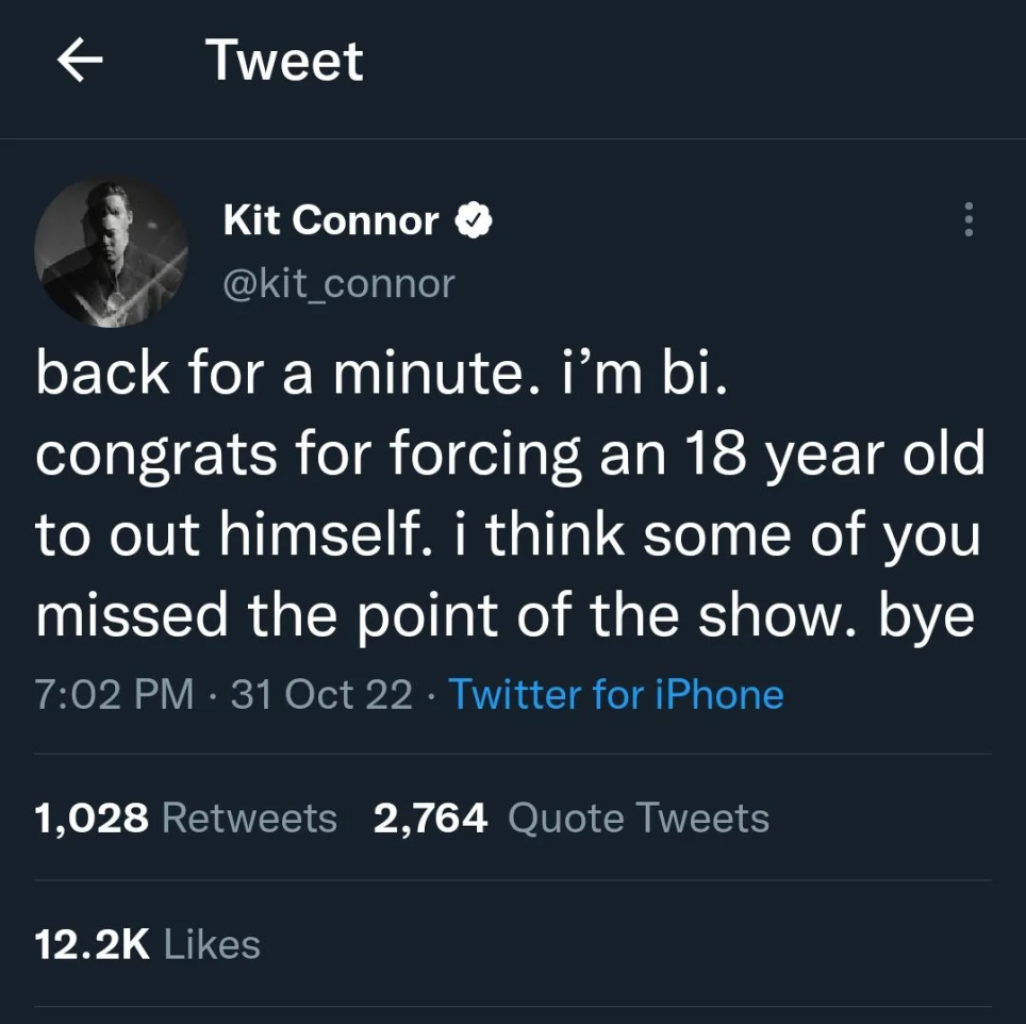Click the 12.2K likes count number
Image resolution: width=1026 pixels, height=1024 pixels.
92,945
